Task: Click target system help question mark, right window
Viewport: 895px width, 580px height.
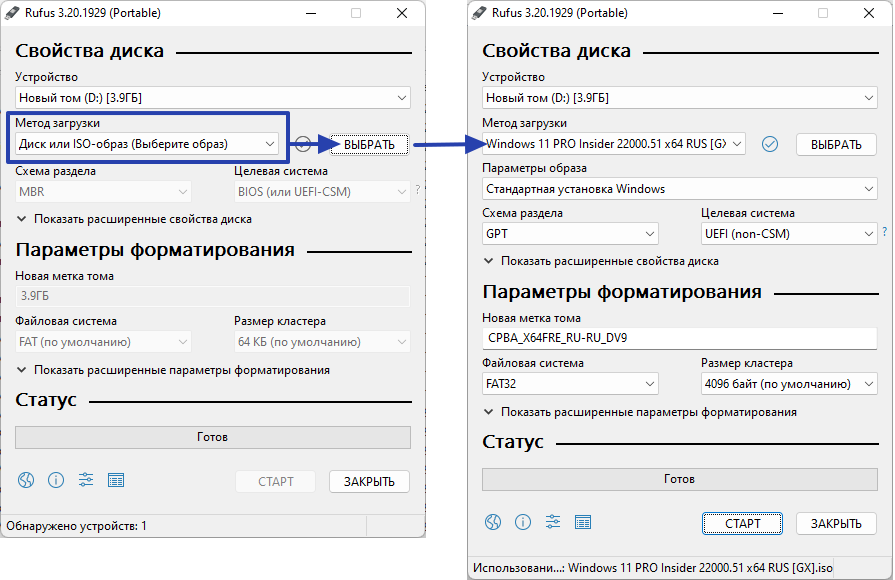Action: click(885, 231)
